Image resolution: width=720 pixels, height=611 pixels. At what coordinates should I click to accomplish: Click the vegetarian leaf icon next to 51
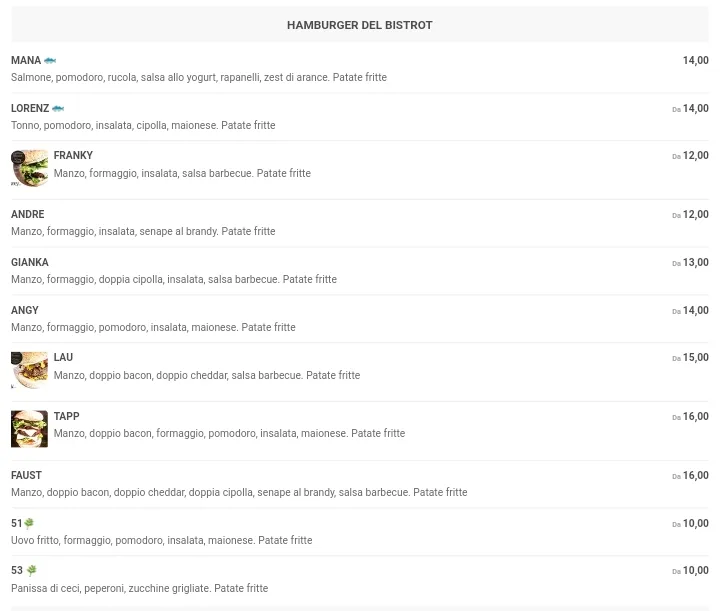tap(29, 523)
